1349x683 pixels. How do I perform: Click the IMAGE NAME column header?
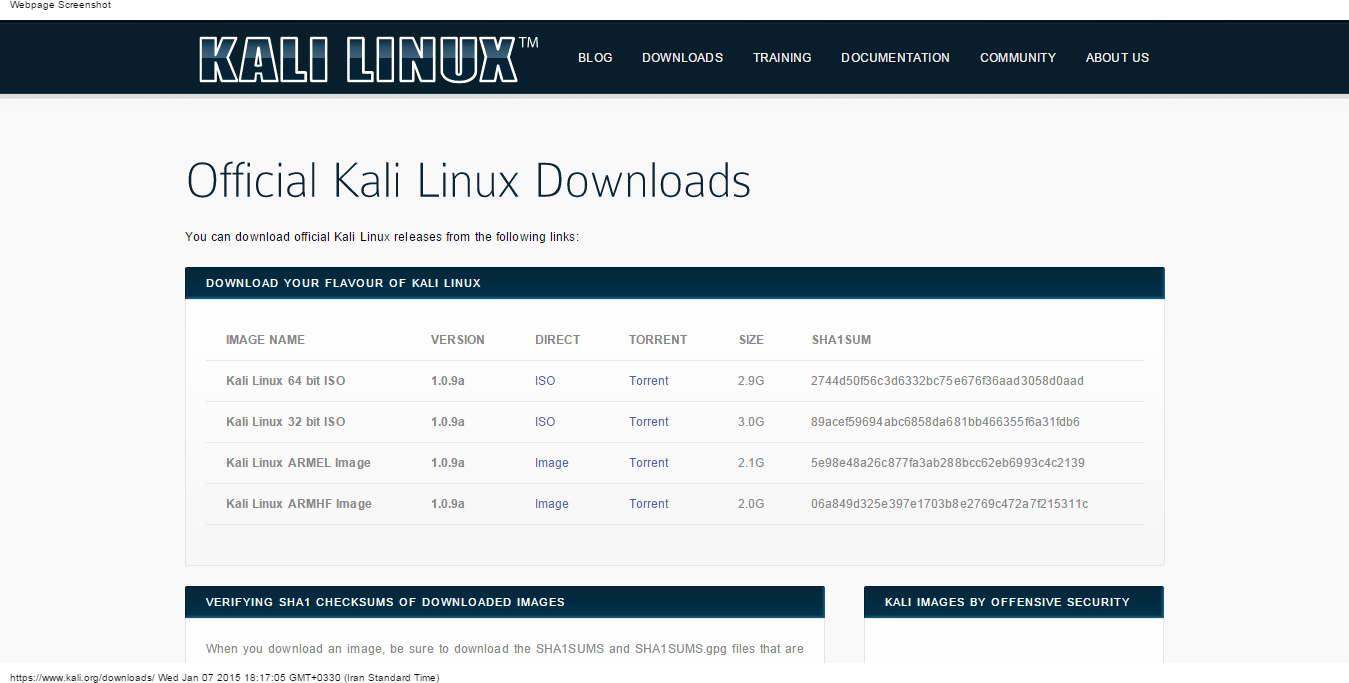point(265,340)
